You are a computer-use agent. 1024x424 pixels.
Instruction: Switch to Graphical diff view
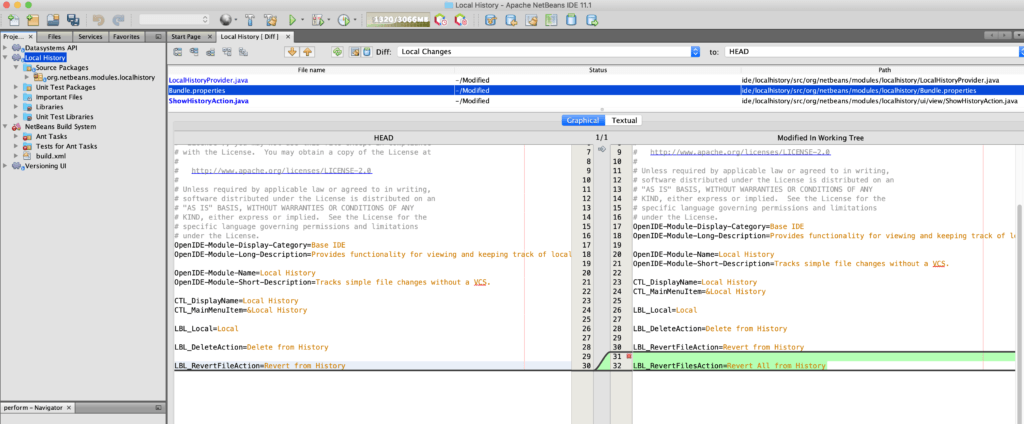(x=582, y=120)
